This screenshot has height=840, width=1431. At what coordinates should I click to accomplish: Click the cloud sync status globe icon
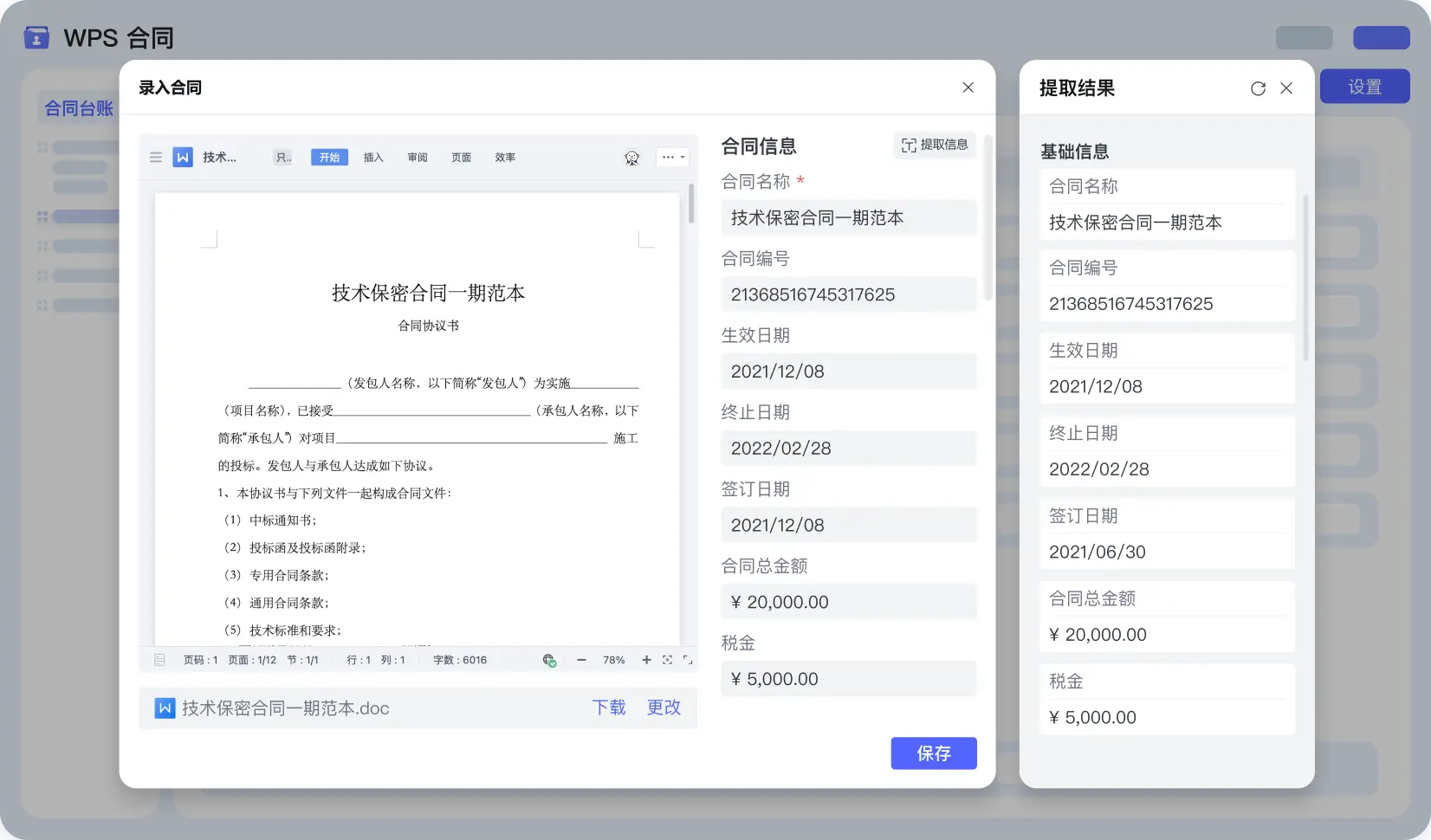click(549, 660)
